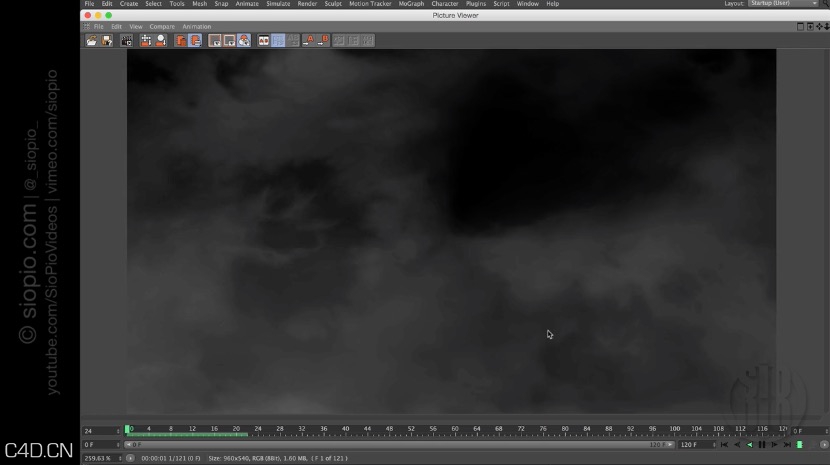Go to the end of animation
The image size is (830, 465).
tap(787, 445)
